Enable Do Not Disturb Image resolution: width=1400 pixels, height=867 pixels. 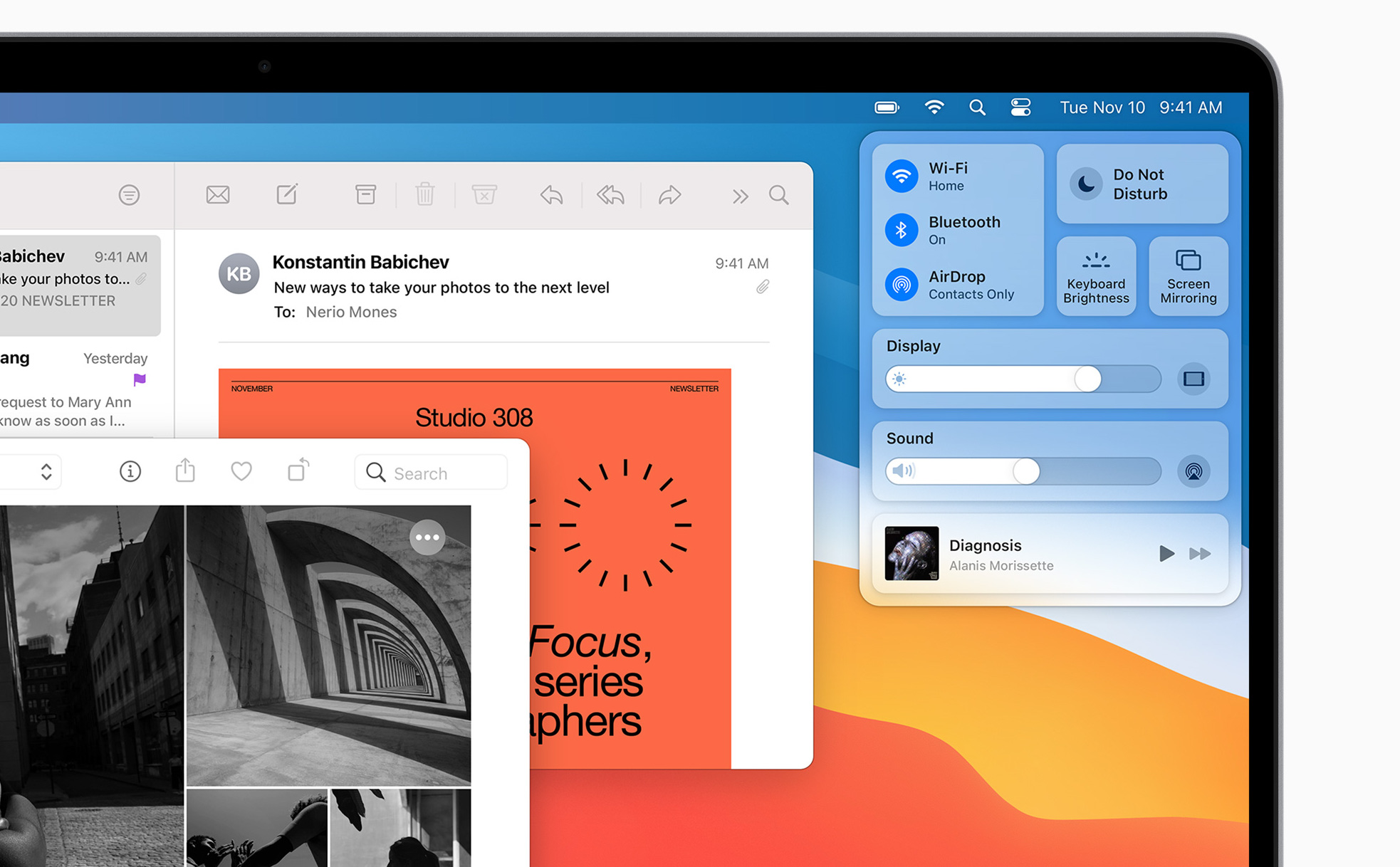coord(1142,184)
